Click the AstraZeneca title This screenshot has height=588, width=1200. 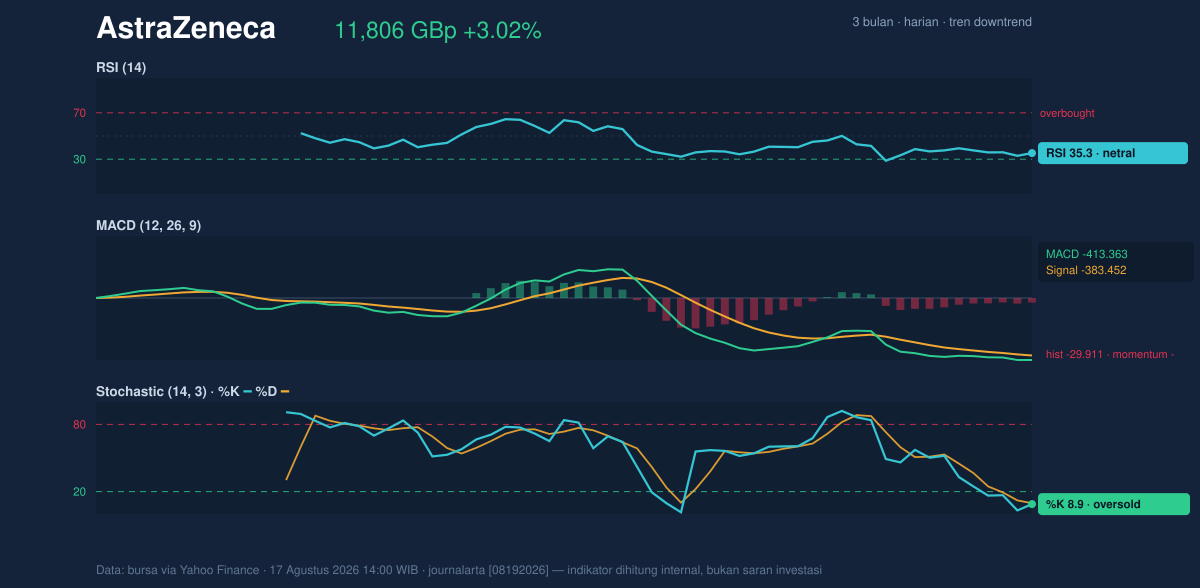click(185, 29)
